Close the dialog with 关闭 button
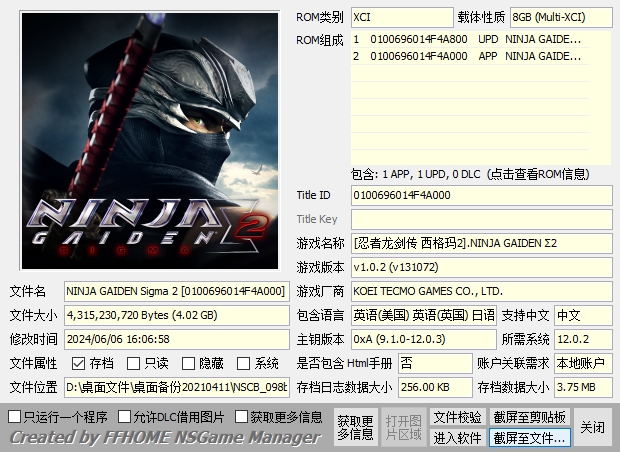This screenshot has width=620, height=452. [592, 427]
